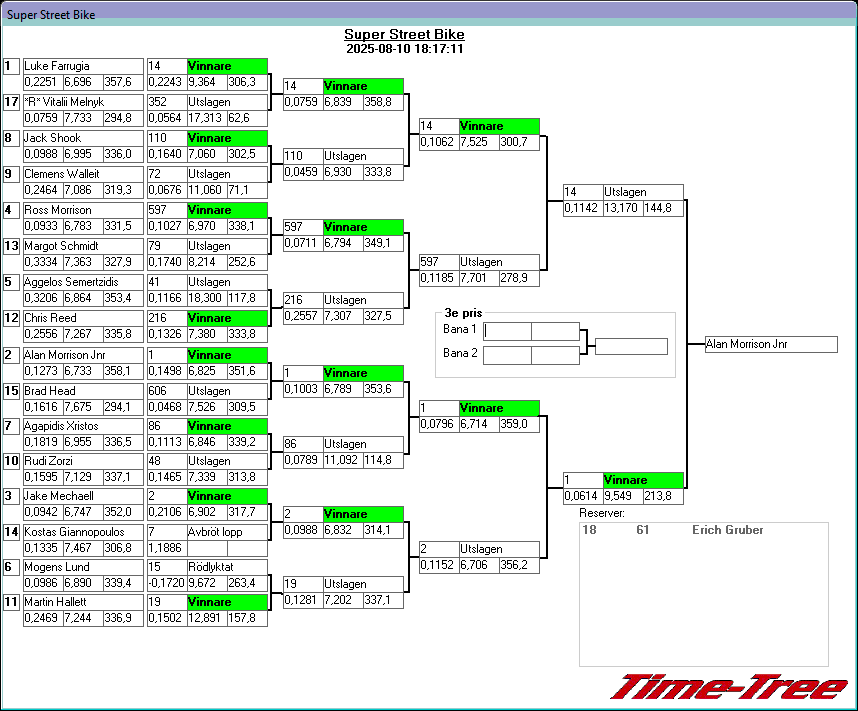This screenshot has height=711, width=858.
Task: Select Jack Shook's name cell
Action: tap(82, 138)
